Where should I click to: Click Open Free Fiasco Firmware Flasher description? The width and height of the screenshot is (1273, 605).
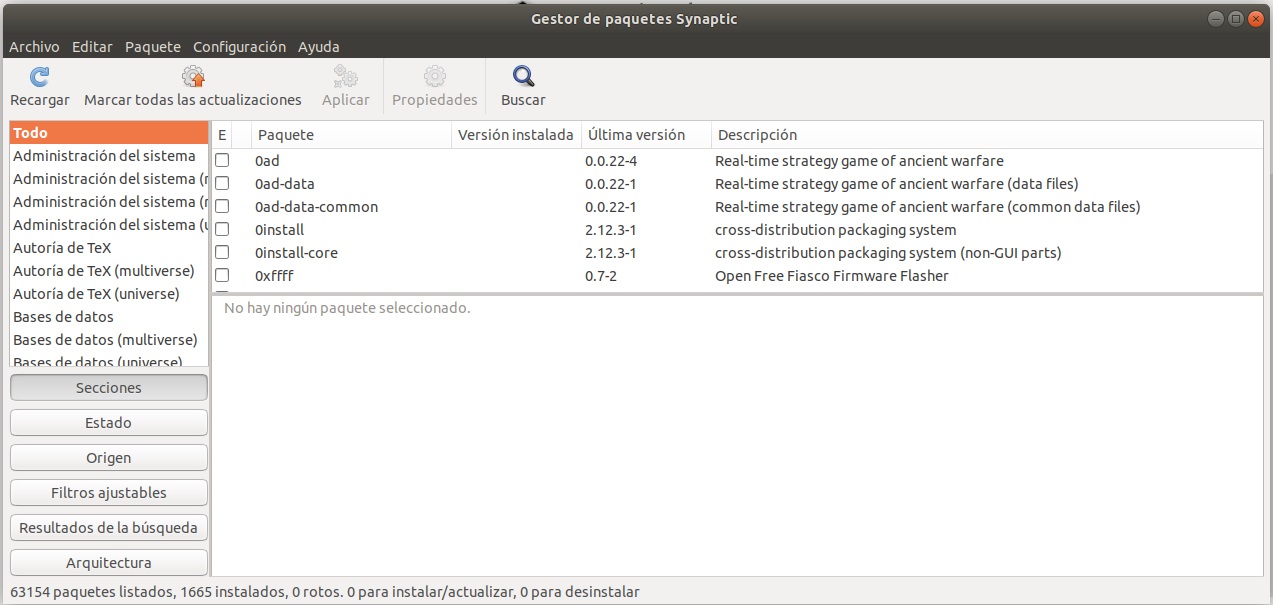coord(832,276)
